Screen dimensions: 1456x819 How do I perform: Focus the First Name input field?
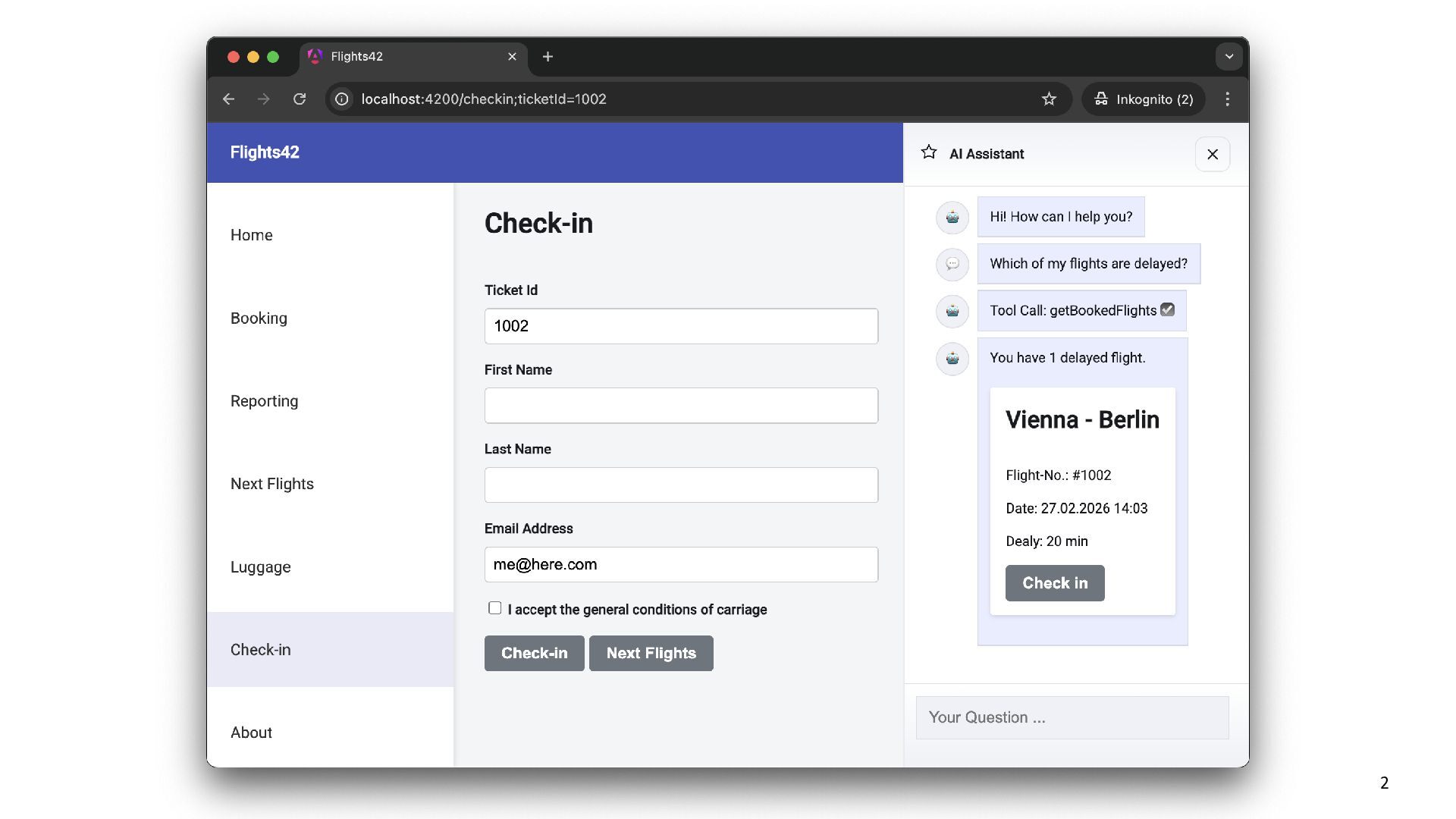point(681,406)
